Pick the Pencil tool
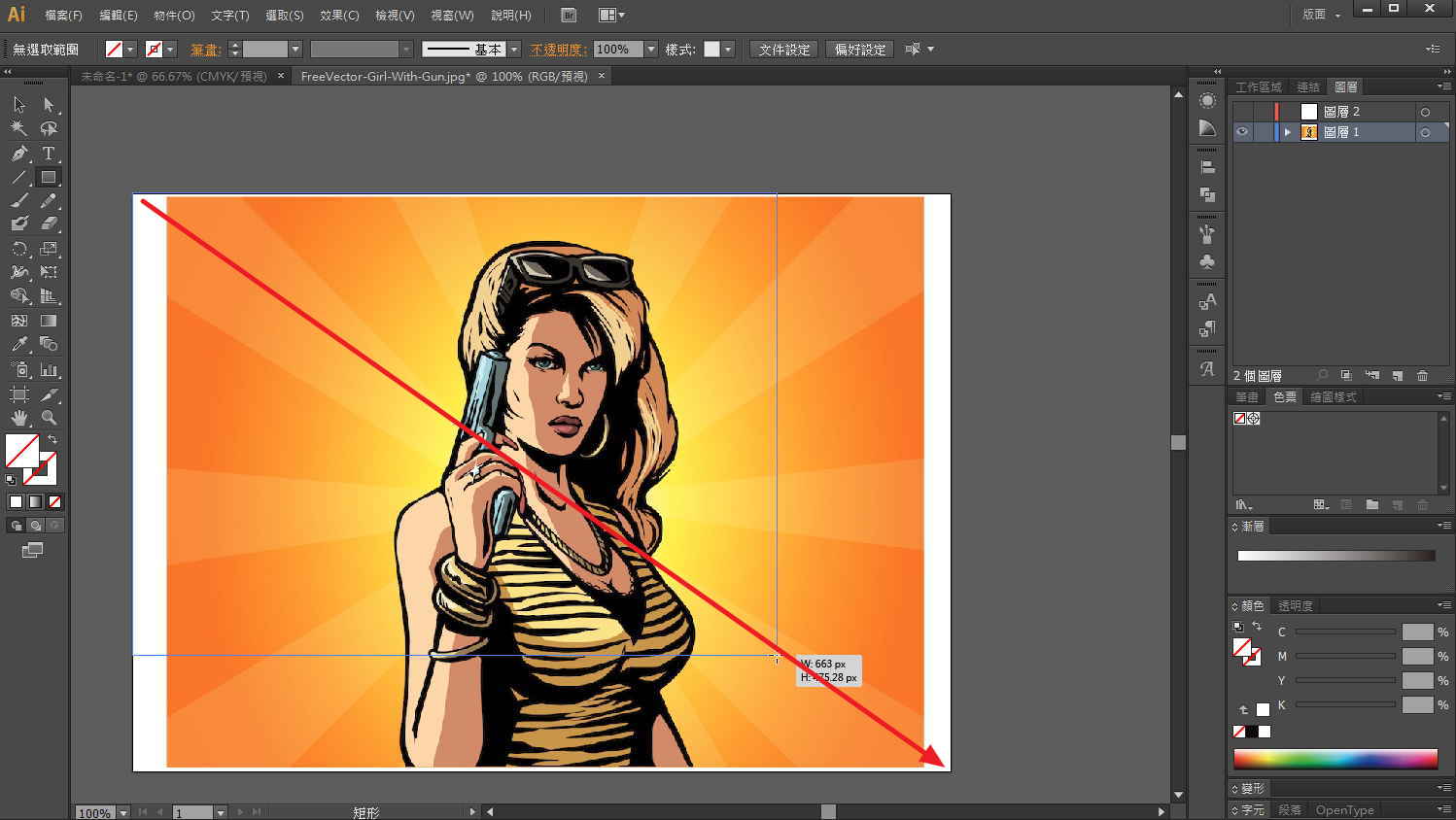The width and height of the screenshot is (1456, 820). 49,200
